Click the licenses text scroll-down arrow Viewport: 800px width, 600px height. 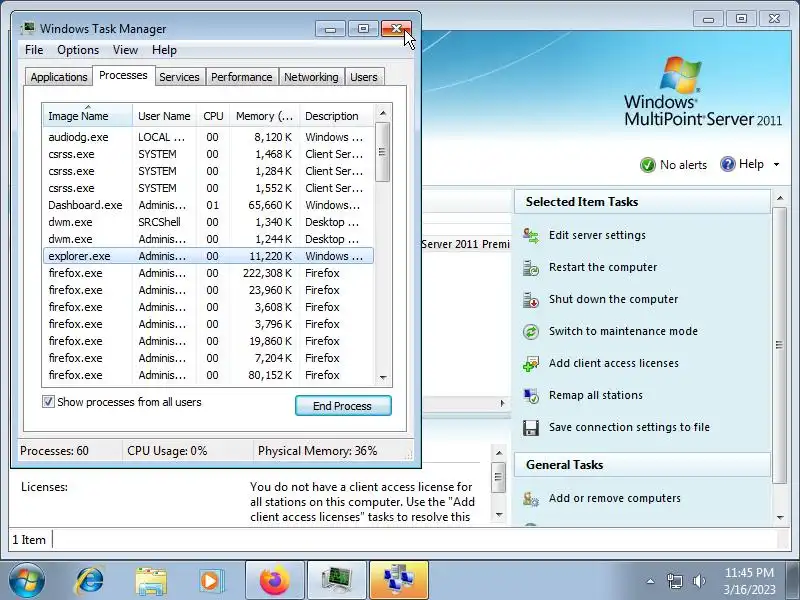coord(499,514)
